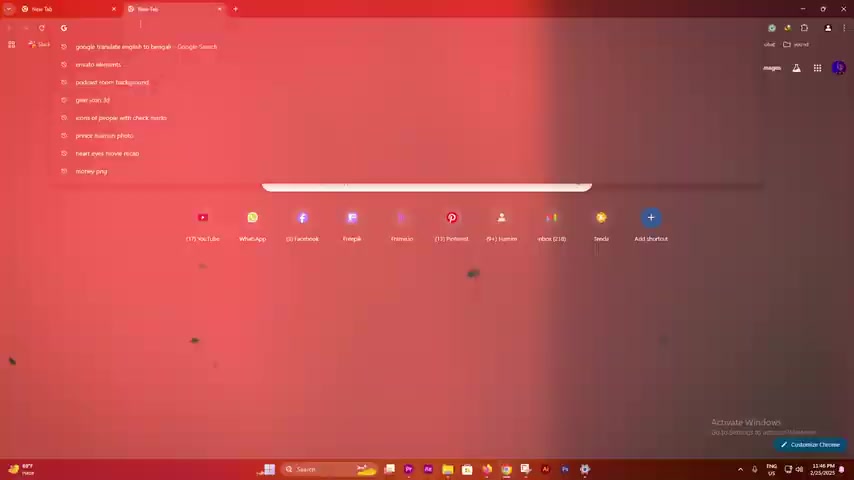Viewport: 854px width, 480px height.
Task: Open a new tab with the plus button
Action: pos(235,9)
